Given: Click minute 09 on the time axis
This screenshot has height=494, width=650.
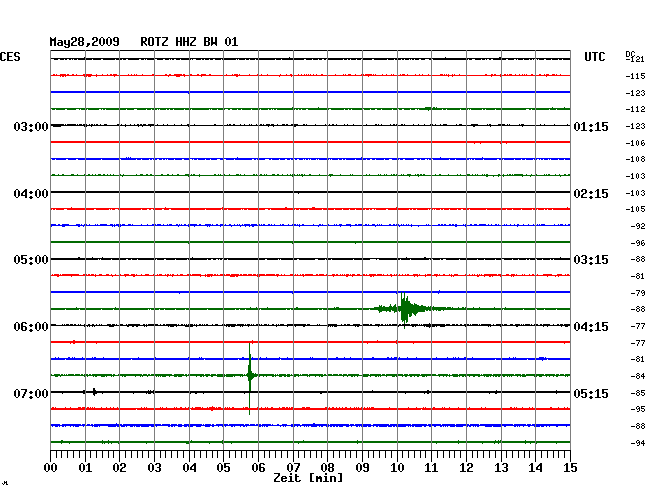Looking at the screenshot, I should tap(362, 467).
